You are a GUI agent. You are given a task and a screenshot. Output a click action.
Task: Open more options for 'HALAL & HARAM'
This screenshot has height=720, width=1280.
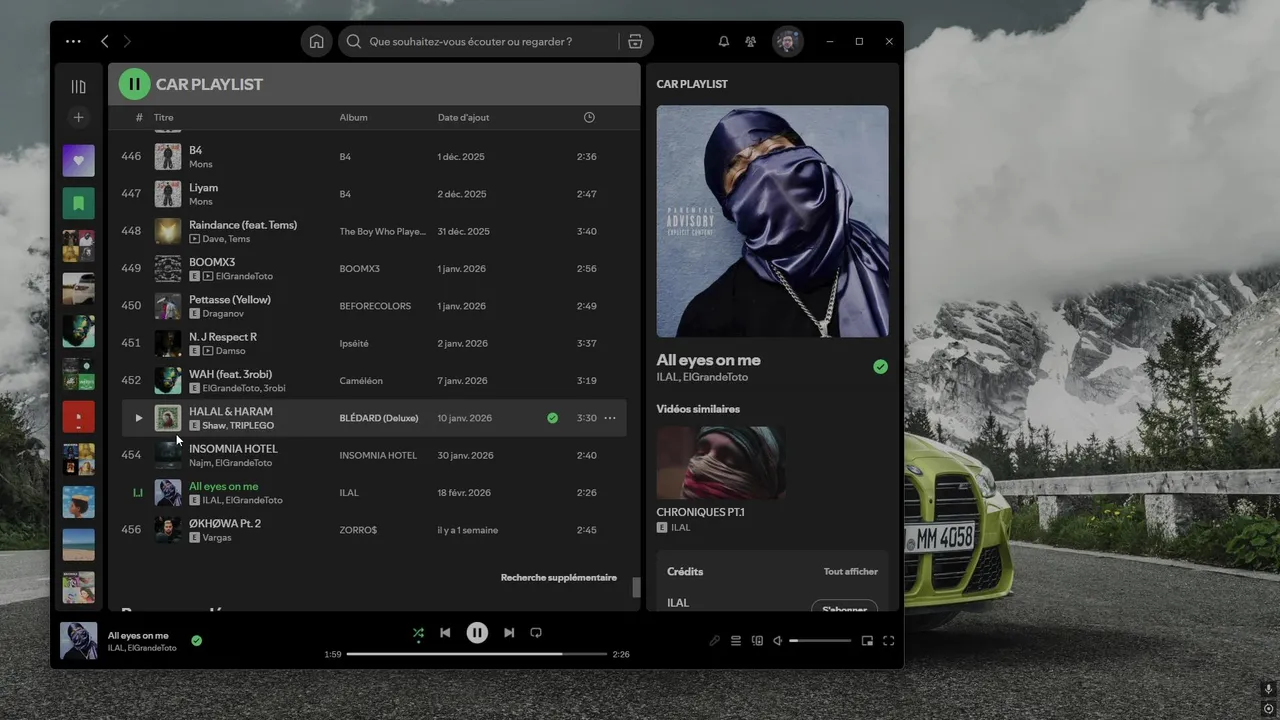pos(610,418)
